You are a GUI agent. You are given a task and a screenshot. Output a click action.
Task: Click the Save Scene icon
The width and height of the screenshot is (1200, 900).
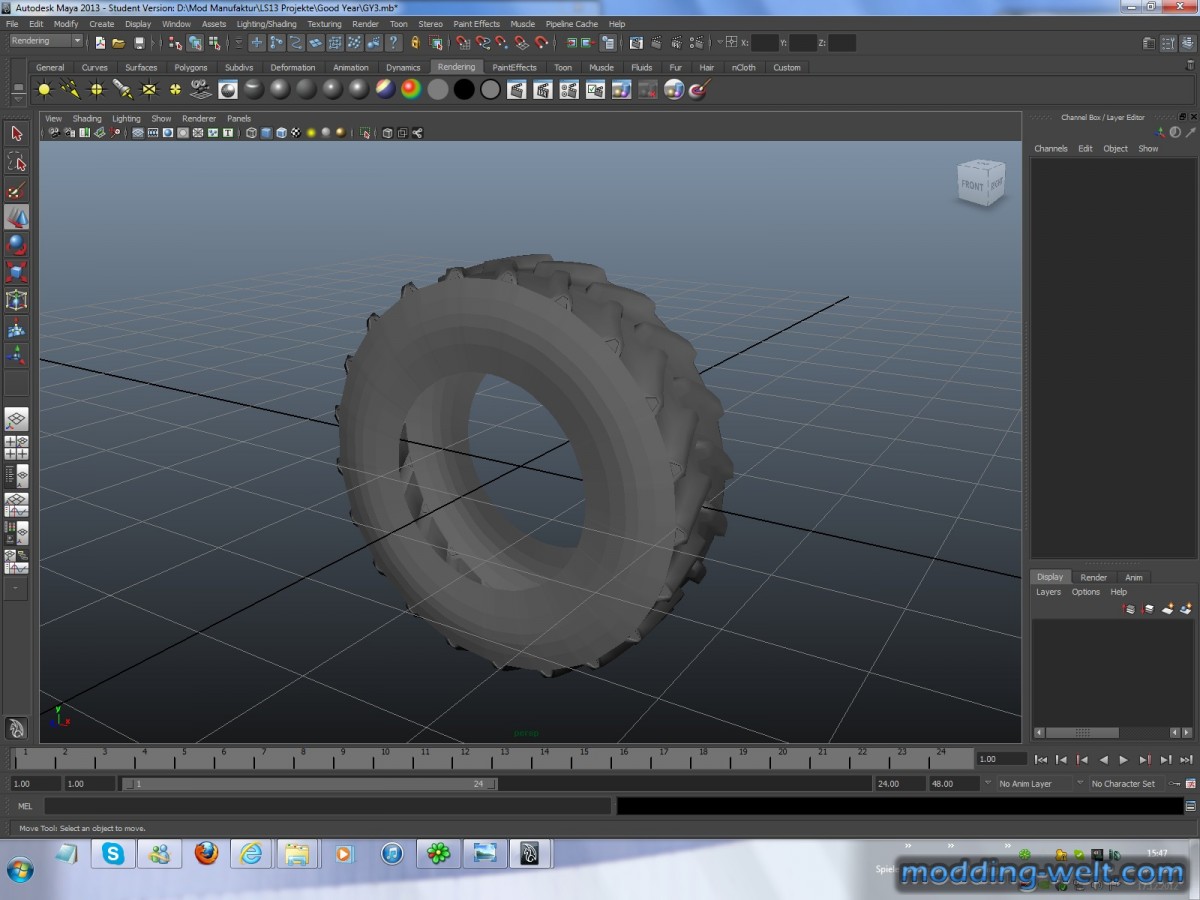pos(139,43)
